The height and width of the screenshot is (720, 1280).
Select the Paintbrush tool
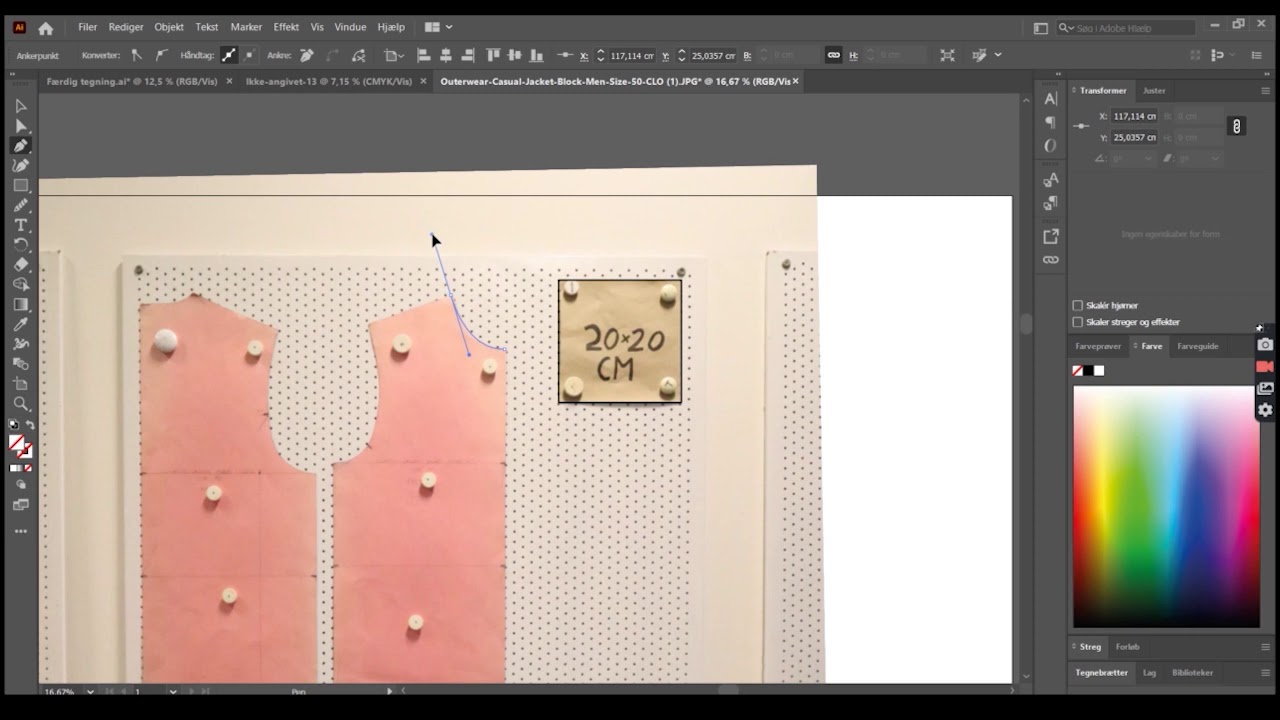pos(20,206)
